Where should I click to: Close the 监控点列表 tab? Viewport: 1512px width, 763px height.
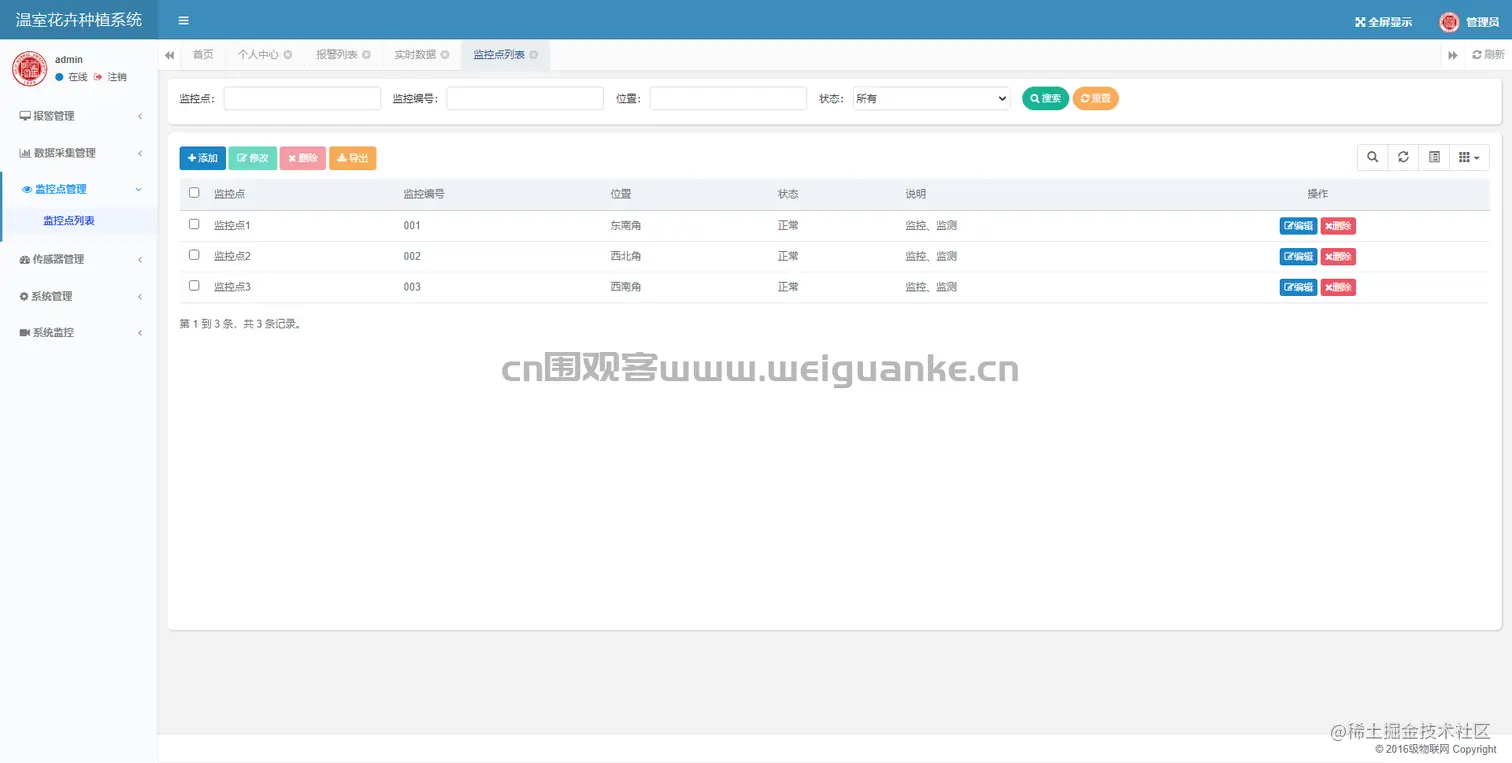click(x=533, y=55)
